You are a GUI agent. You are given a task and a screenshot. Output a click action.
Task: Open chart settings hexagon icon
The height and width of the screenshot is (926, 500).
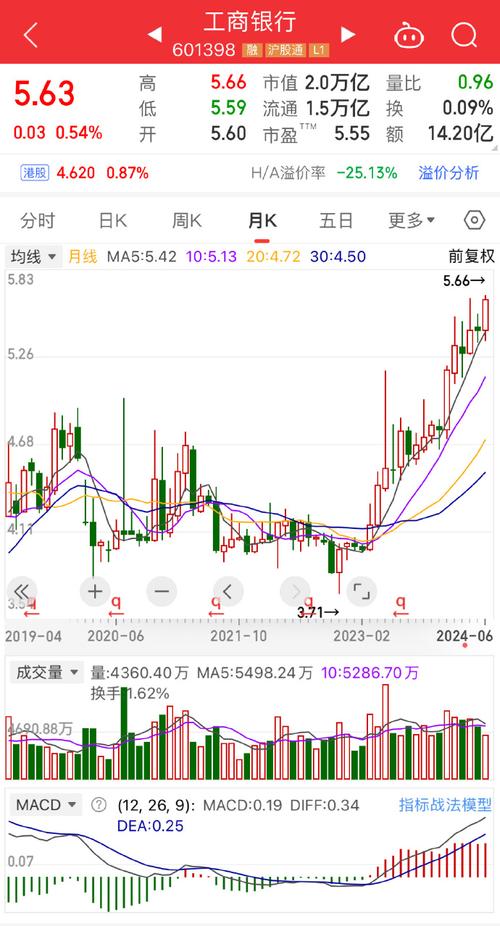tap(475, 220)
